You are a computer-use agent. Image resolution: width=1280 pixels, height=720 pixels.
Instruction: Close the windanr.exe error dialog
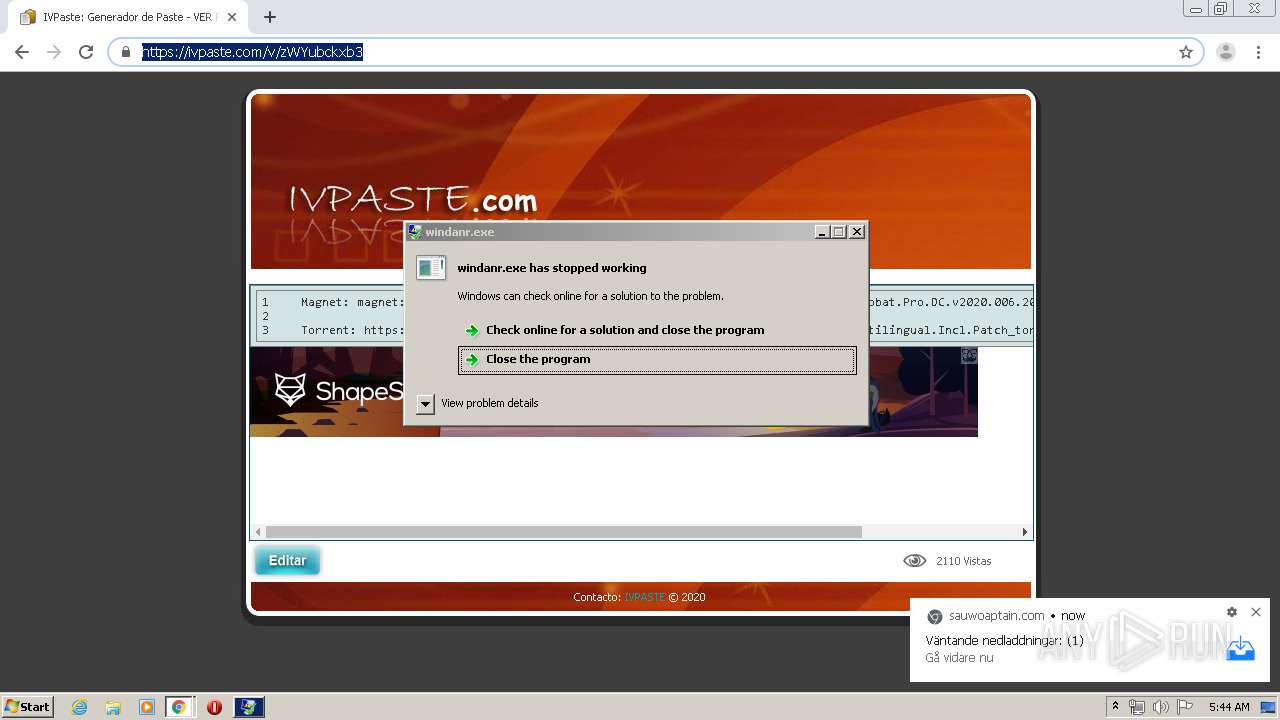[x=857, y=232]
